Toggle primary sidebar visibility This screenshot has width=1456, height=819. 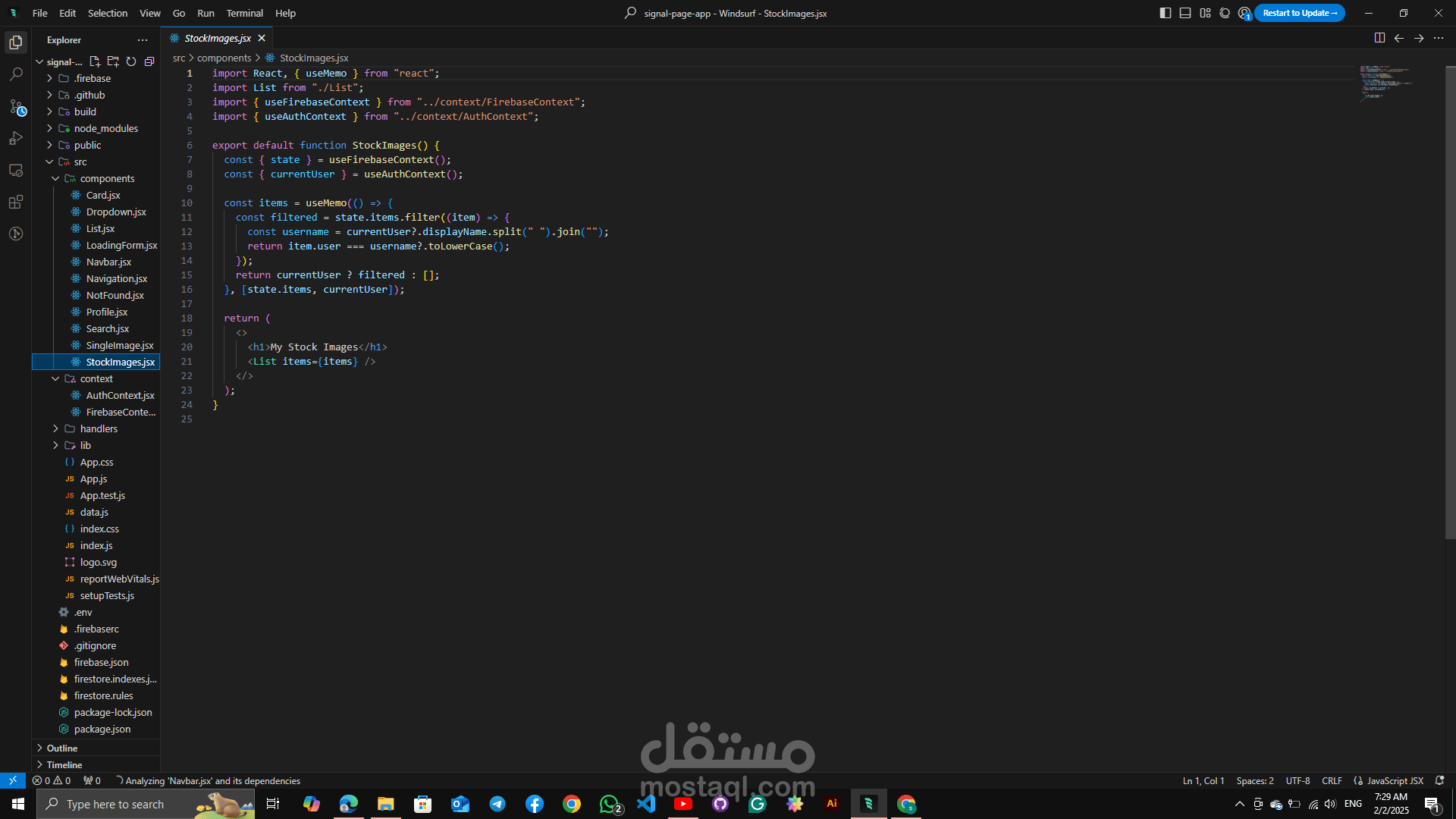coord(1166,13)
